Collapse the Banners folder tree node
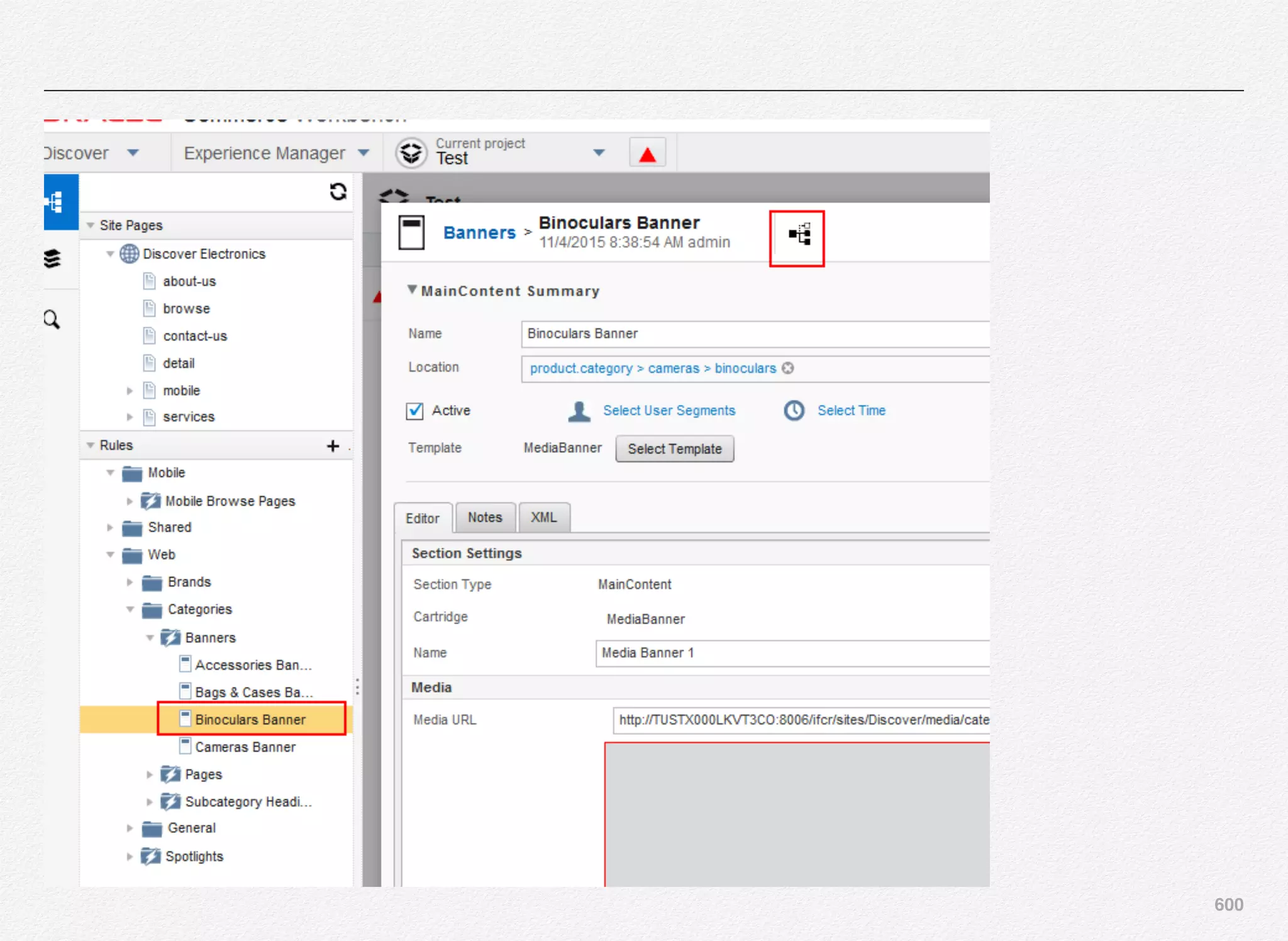 [150, 638]
